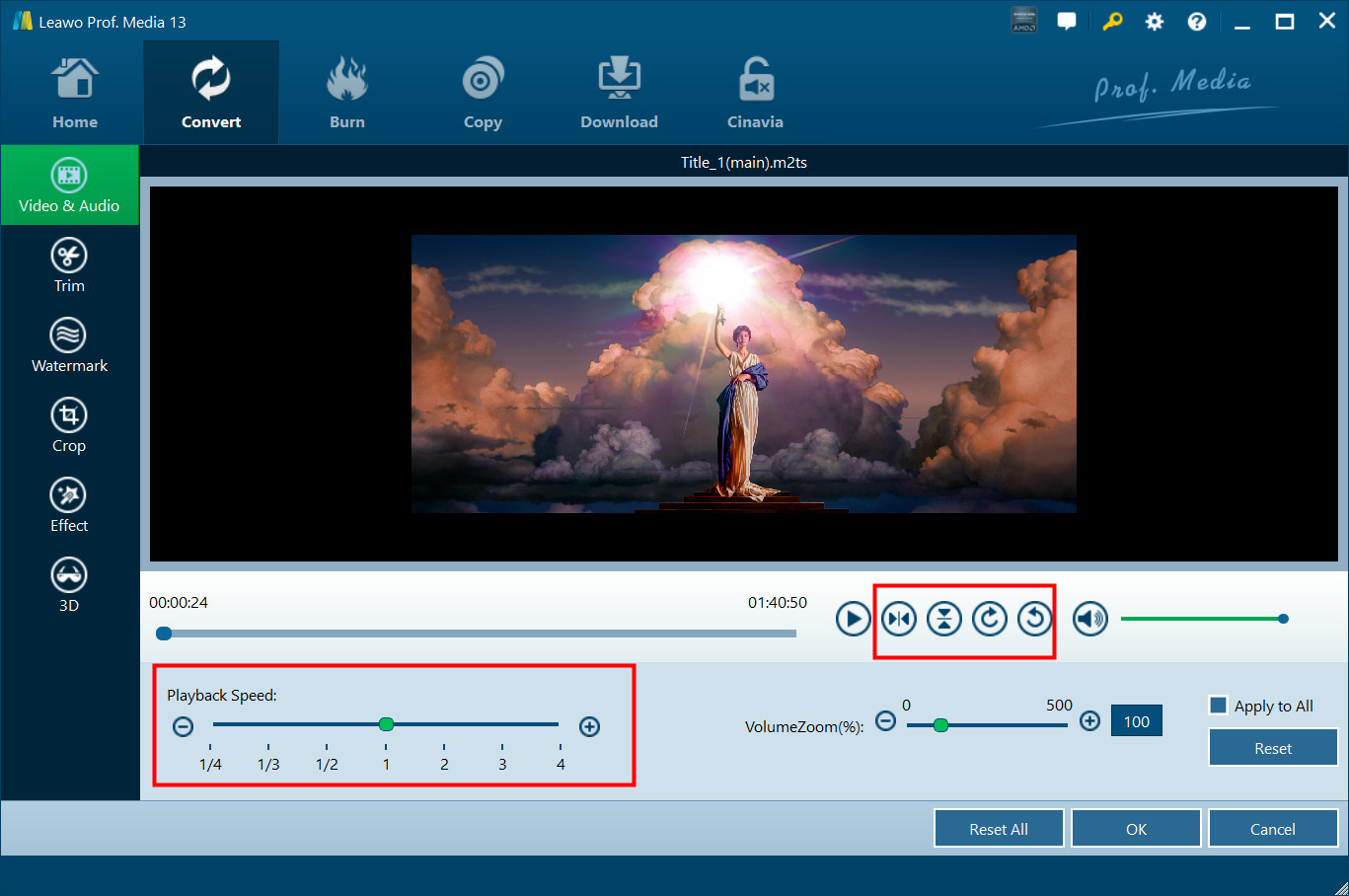Screen dimensions: 1349x896
Task: Switch to the Effect tab
Action: pos(69,505)
